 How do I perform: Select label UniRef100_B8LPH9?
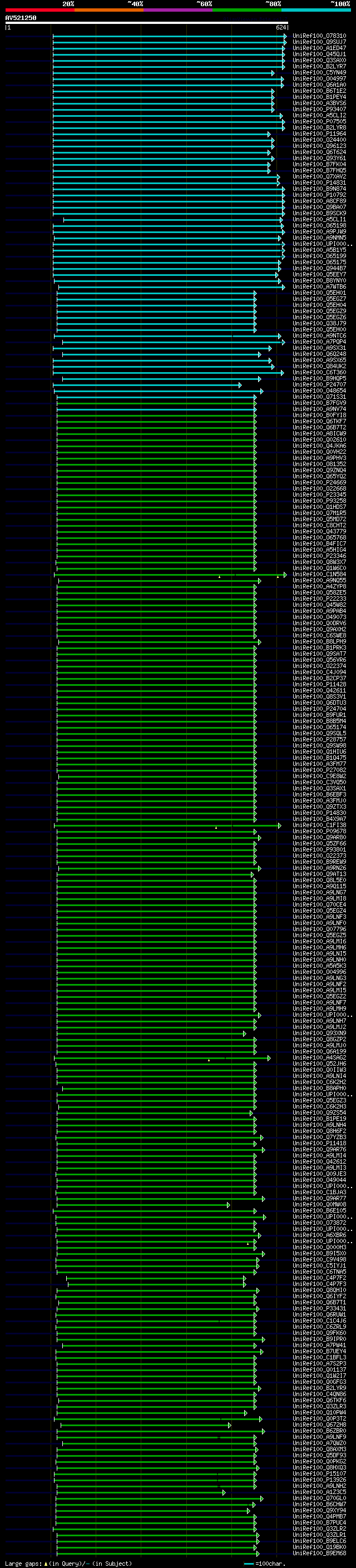[319, 641]
